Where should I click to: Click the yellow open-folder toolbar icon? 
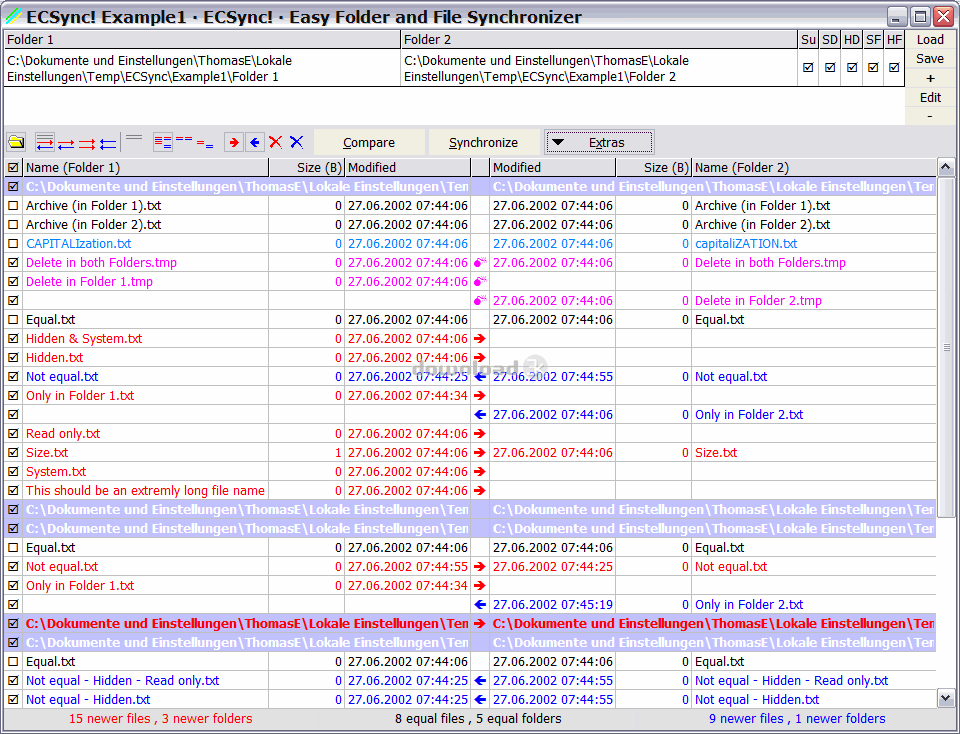(16, 143)
